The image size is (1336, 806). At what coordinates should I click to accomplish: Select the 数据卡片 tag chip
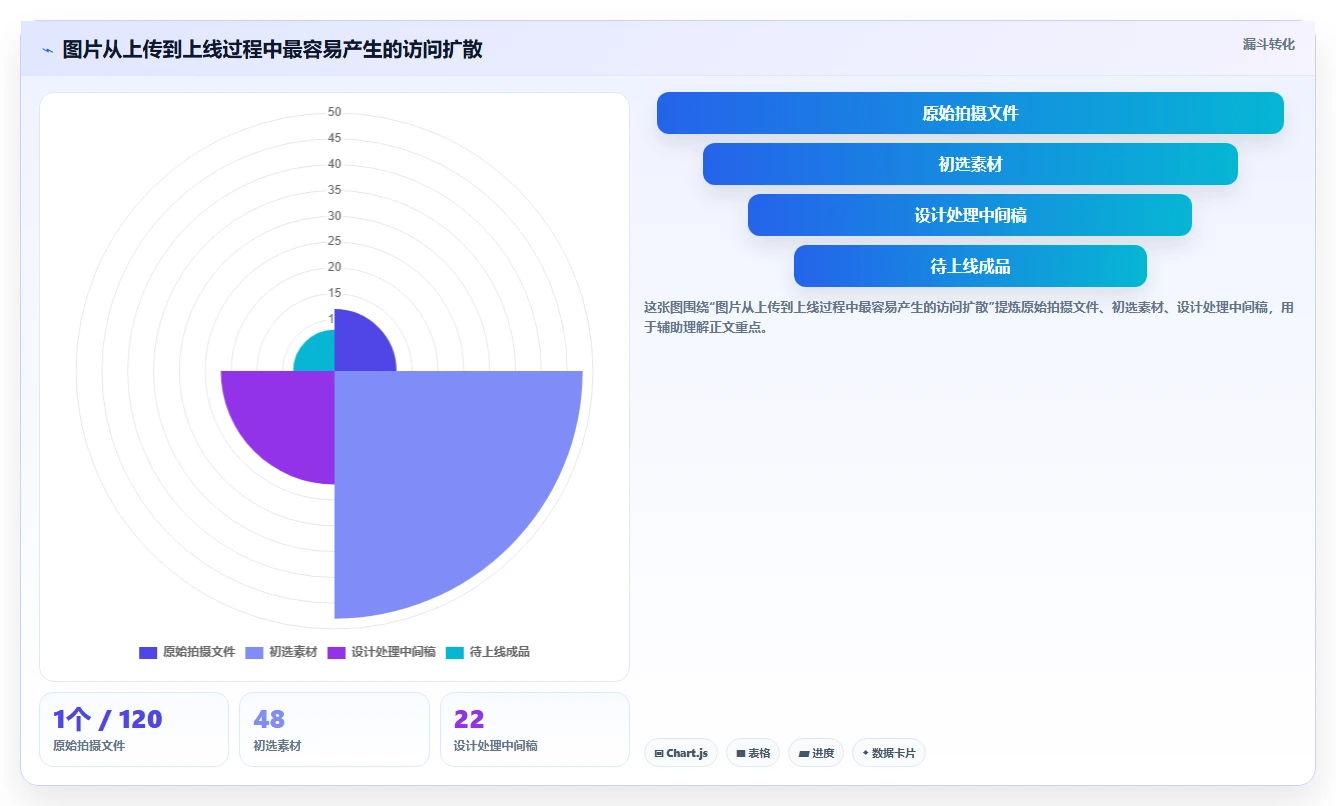point(889,753)
